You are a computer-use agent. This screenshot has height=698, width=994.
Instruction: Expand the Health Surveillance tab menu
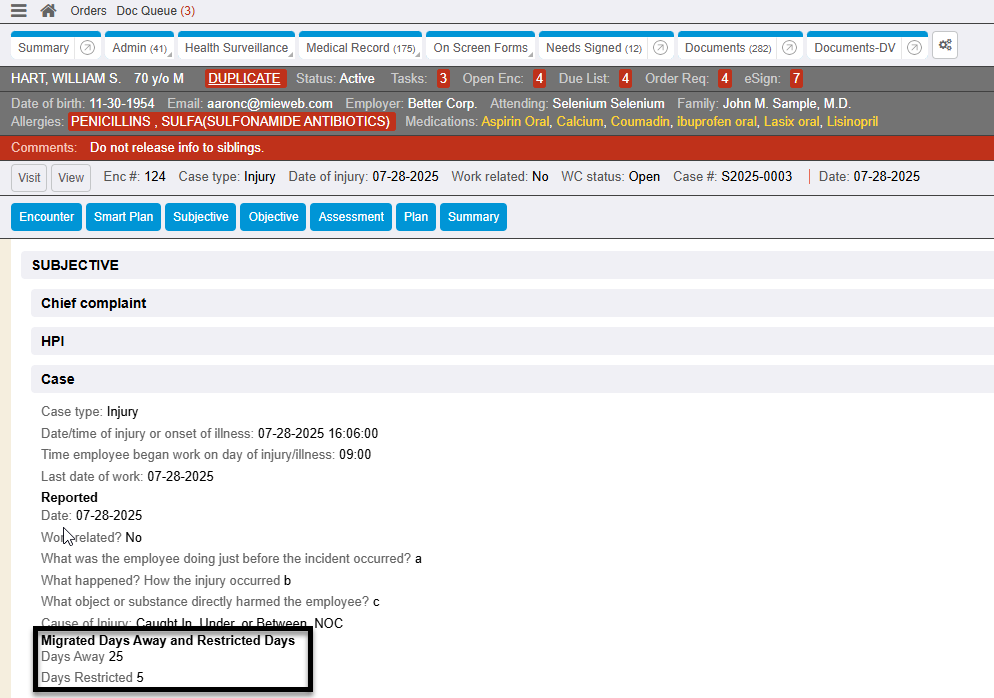[291, 55]
